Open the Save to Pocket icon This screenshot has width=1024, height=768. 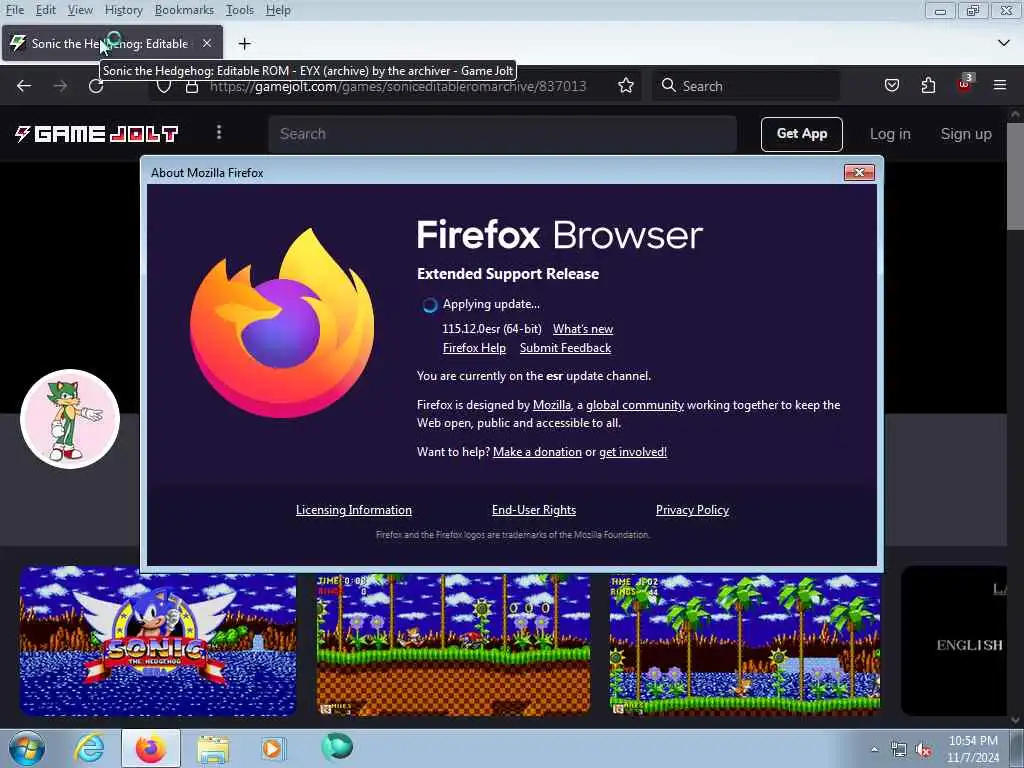891,86
